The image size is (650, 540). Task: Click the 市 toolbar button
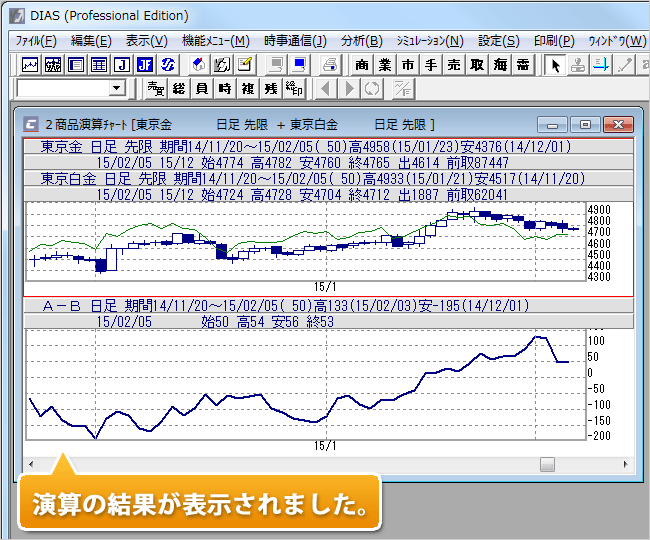(408, 65)
